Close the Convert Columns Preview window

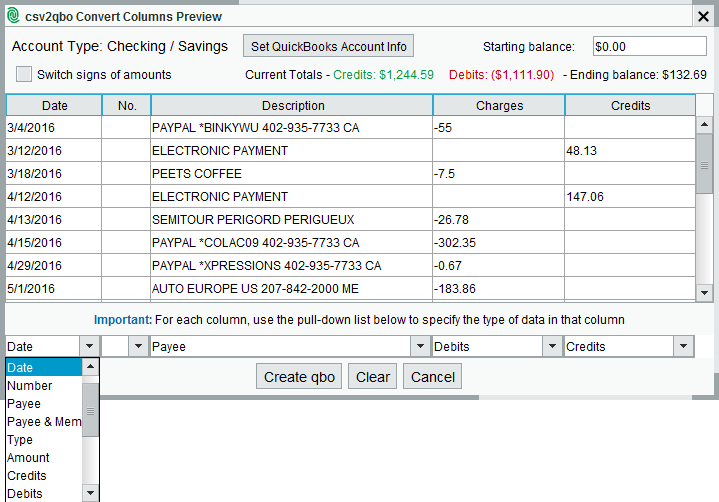click(x=700, y=16)
